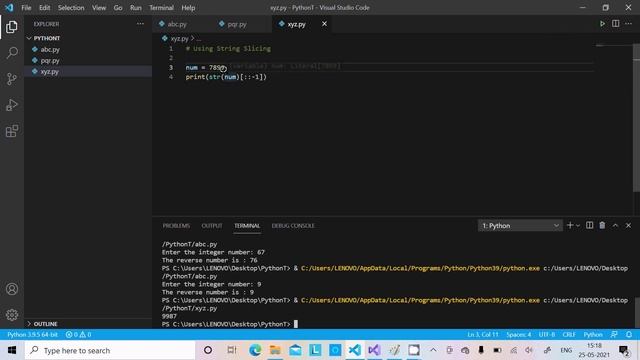640x360 pixels.
Task: Click in Windows search box 'Type here to search'
Action: [110, 350]
